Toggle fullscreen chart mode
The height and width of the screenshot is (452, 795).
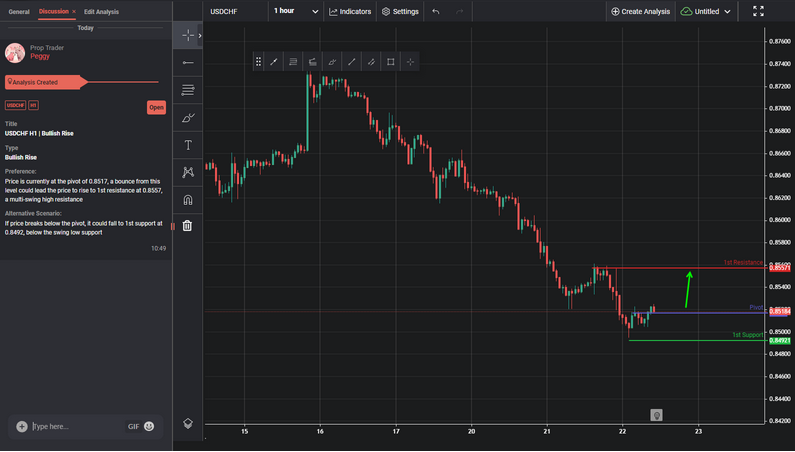pyautogui.click(x=758, y=11)
